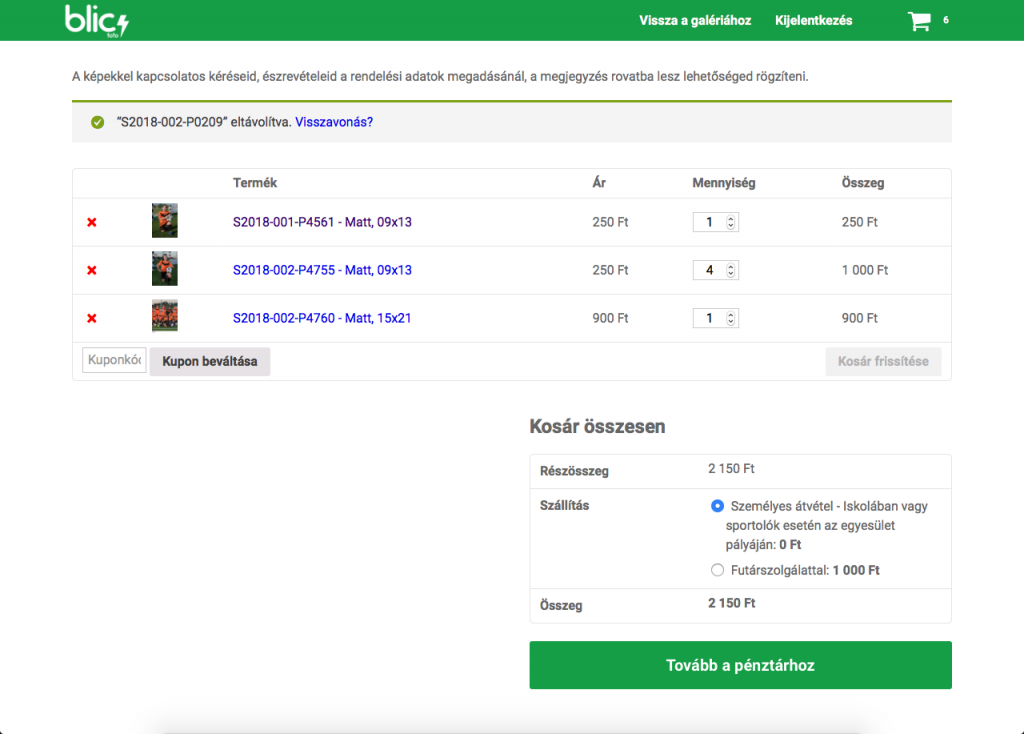
Task: Open the shopping cart icon
Action: point(918,21)
